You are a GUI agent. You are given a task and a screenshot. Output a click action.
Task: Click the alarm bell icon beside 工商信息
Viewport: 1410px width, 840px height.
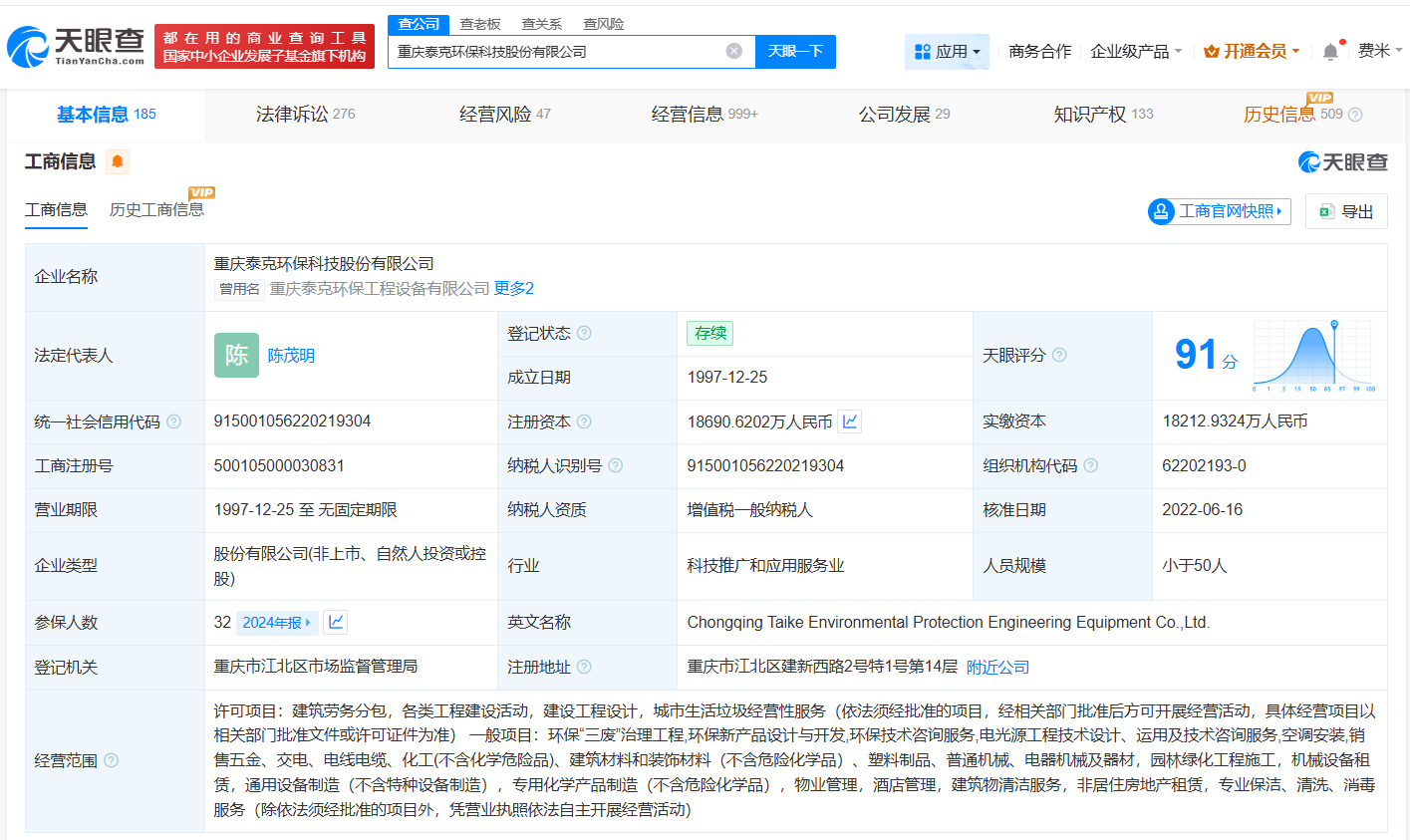point(117,160)
